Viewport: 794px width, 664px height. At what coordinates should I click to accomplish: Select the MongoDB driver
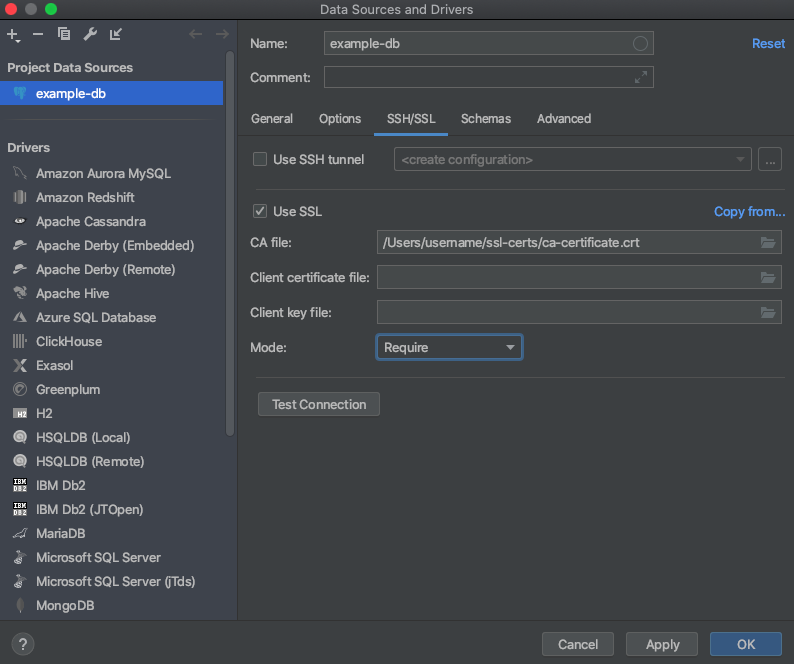pos(111,605)
